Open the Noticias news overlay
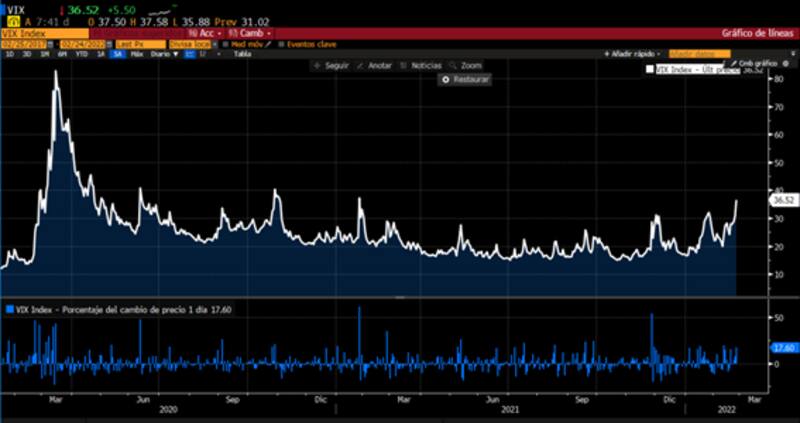 [404, 65]
